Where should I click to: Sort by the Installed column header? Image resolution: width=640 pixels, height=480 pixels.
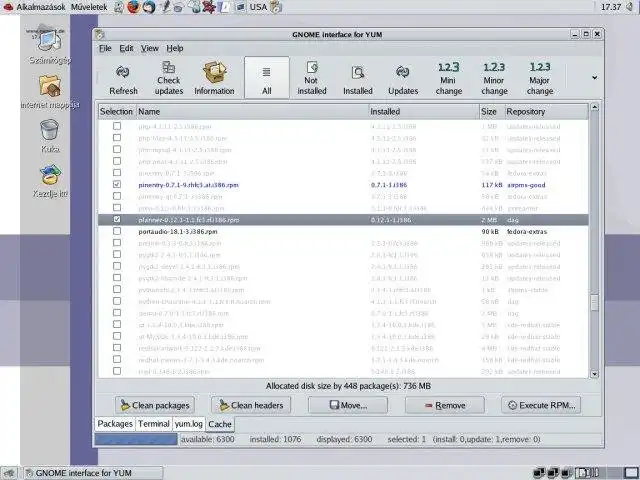tap(424, 111)
